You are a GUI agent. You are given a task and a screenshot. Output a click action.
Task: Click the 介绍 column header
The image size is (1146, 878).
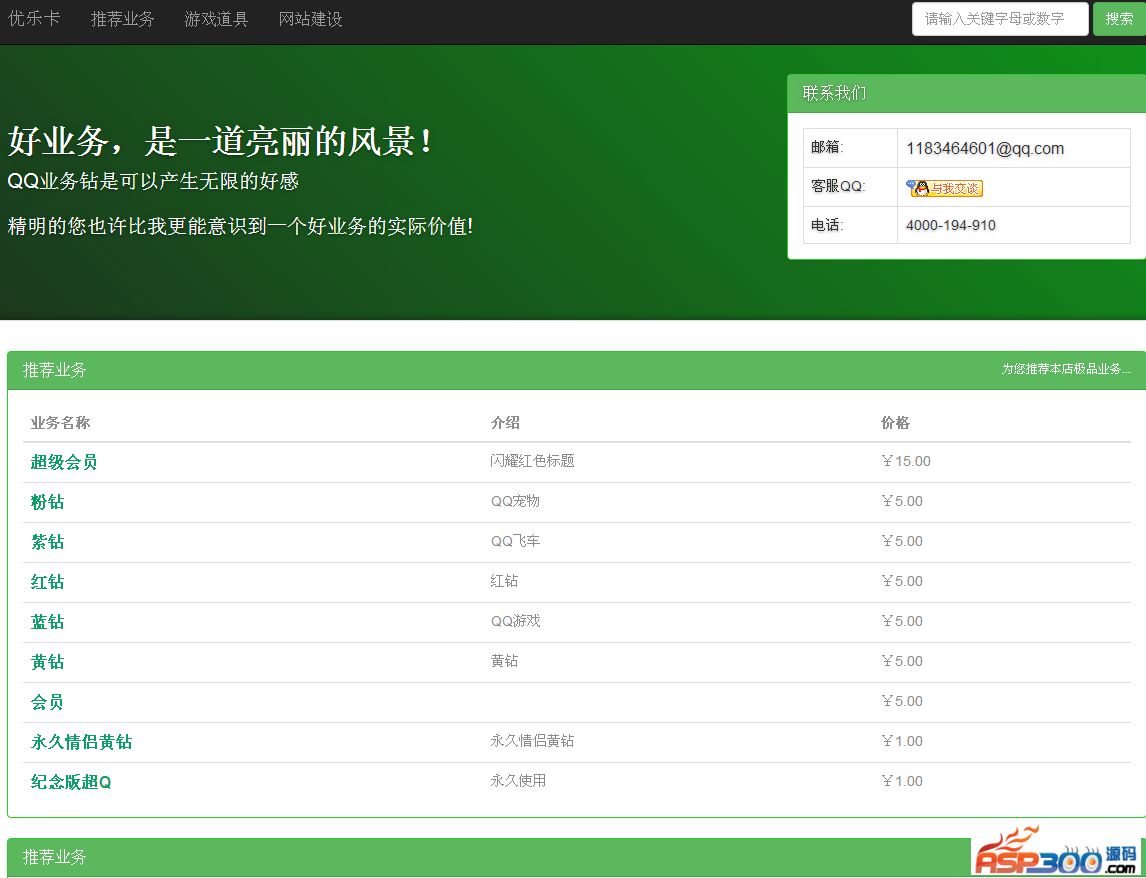[x=505, y=423]
